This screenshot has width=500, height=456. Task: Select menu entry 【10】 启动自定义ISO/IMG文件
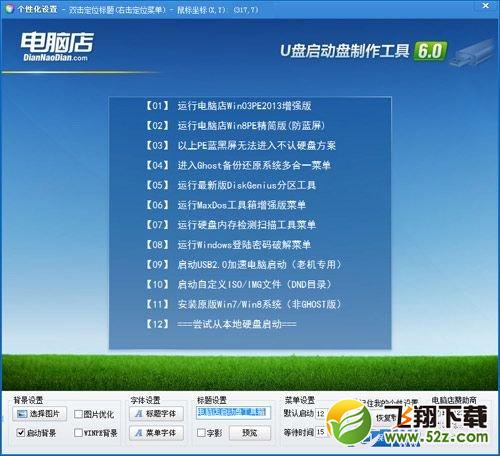click(x=239, y=284)
